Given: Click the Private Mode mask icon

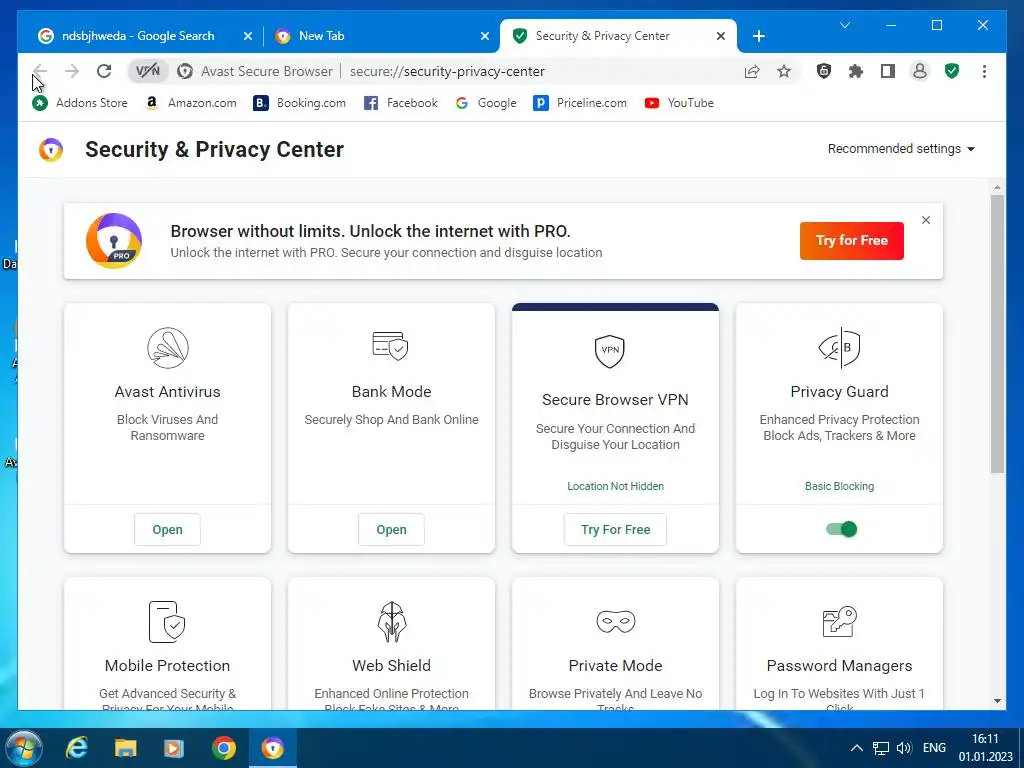Looking at the screenshot, I should (x=615, y=621).
